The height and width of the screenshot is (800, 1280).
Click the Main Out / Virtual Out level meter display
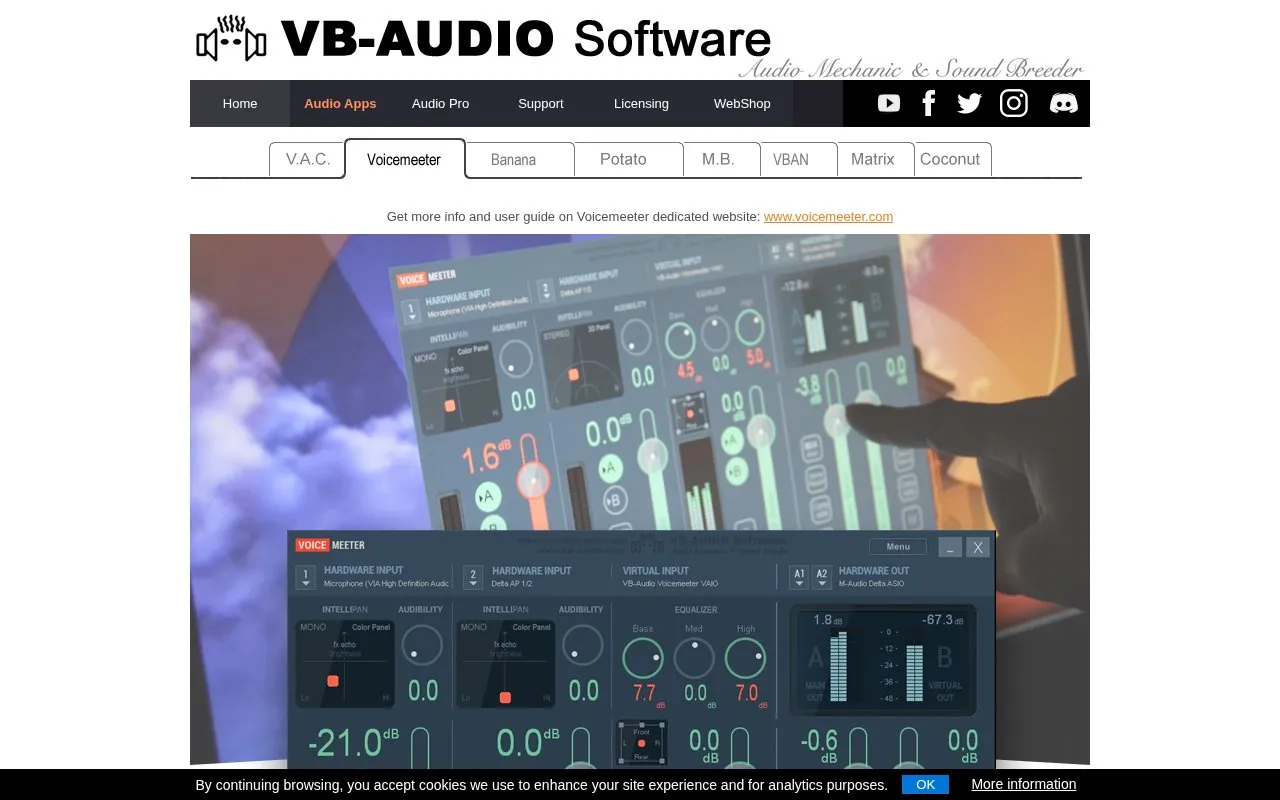point(883,659)
